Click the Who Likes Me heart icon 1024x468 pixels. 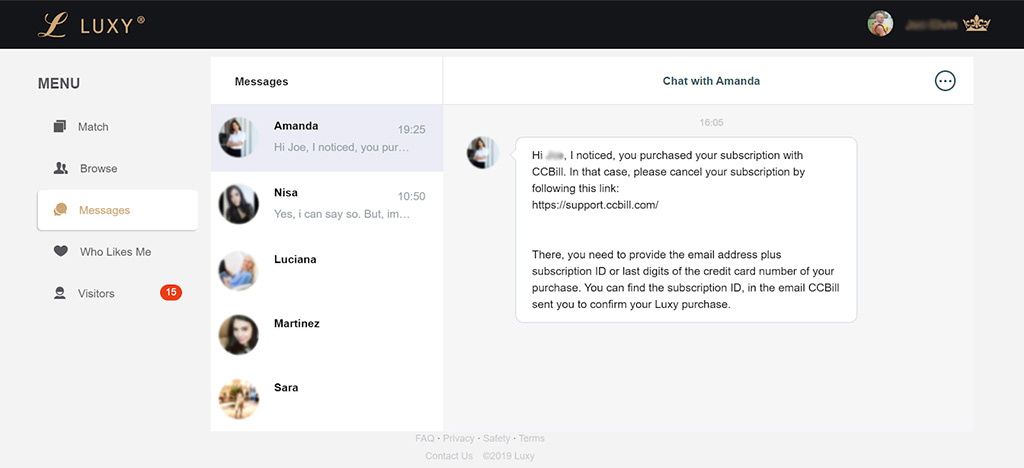[x=61, y=252]
